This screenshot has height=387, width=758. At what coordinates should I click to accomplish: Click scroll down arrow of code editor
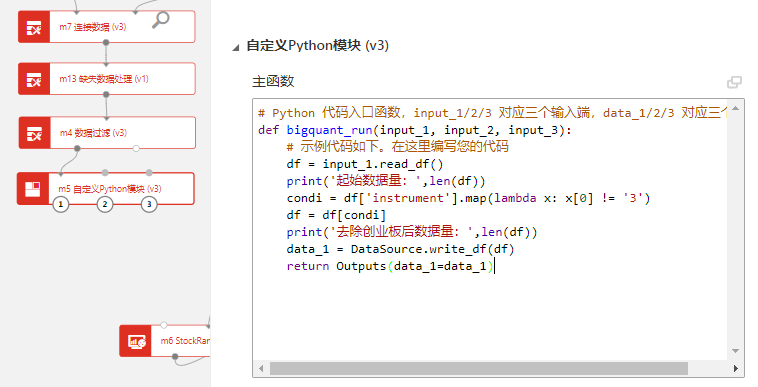[735, 351]
